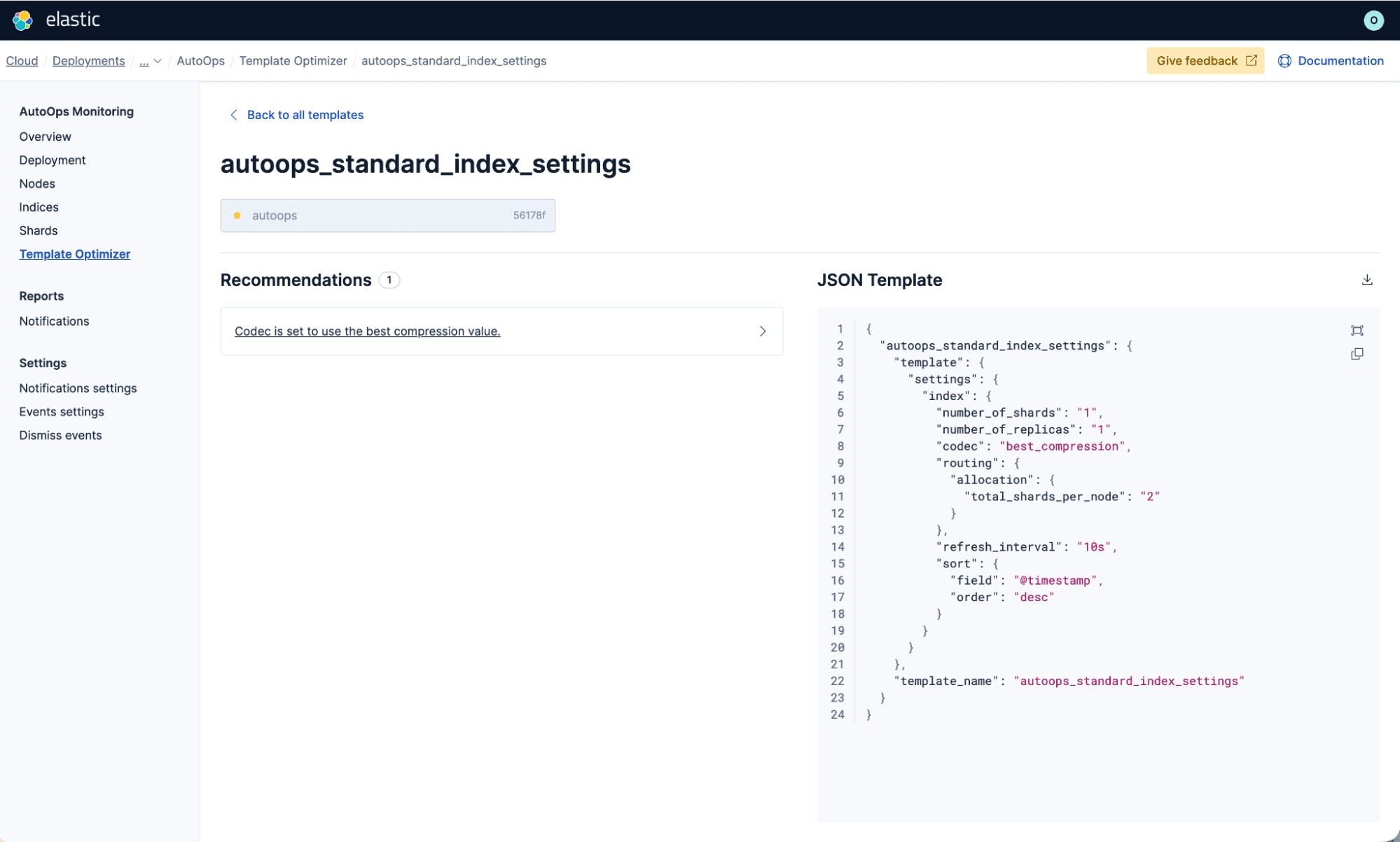Expand JSON editor to full screen
Viewport: 1400px width, 842px height.
1357,331
